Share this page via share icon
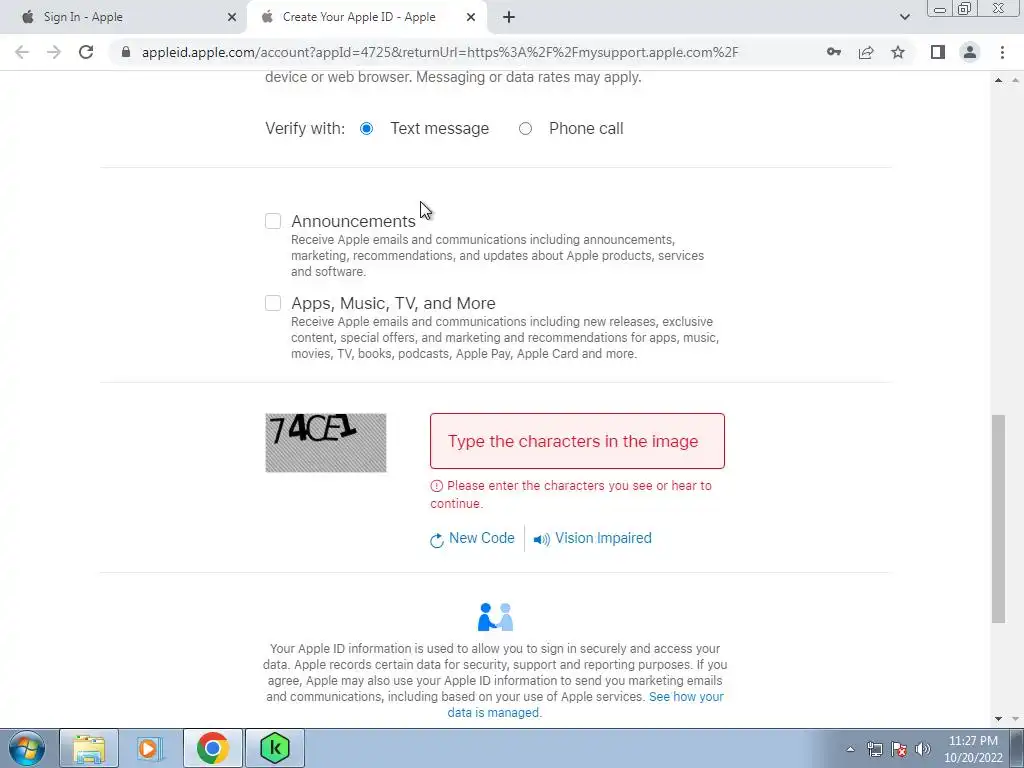 (866, 52)
